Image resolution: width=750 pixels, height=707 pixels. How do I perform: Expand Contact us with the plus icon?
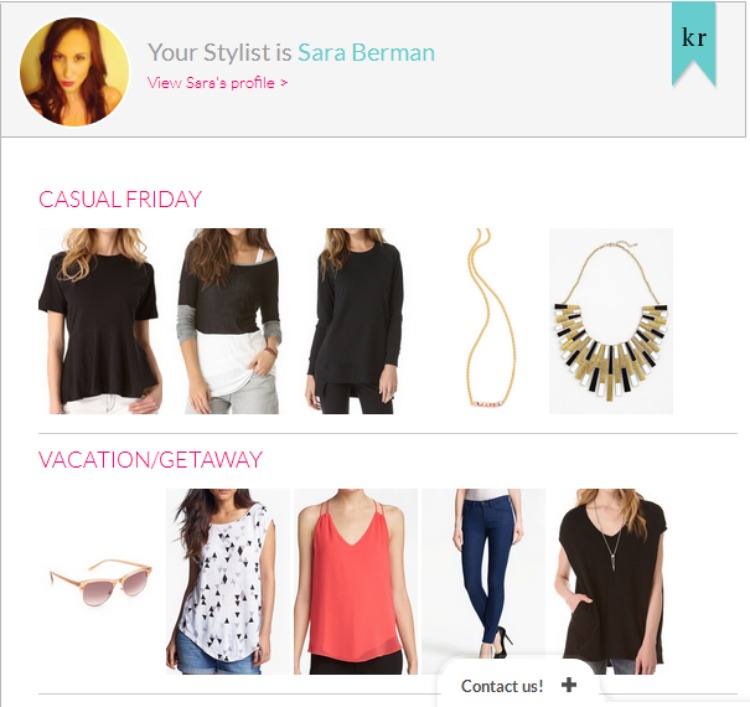pos(568,685)
